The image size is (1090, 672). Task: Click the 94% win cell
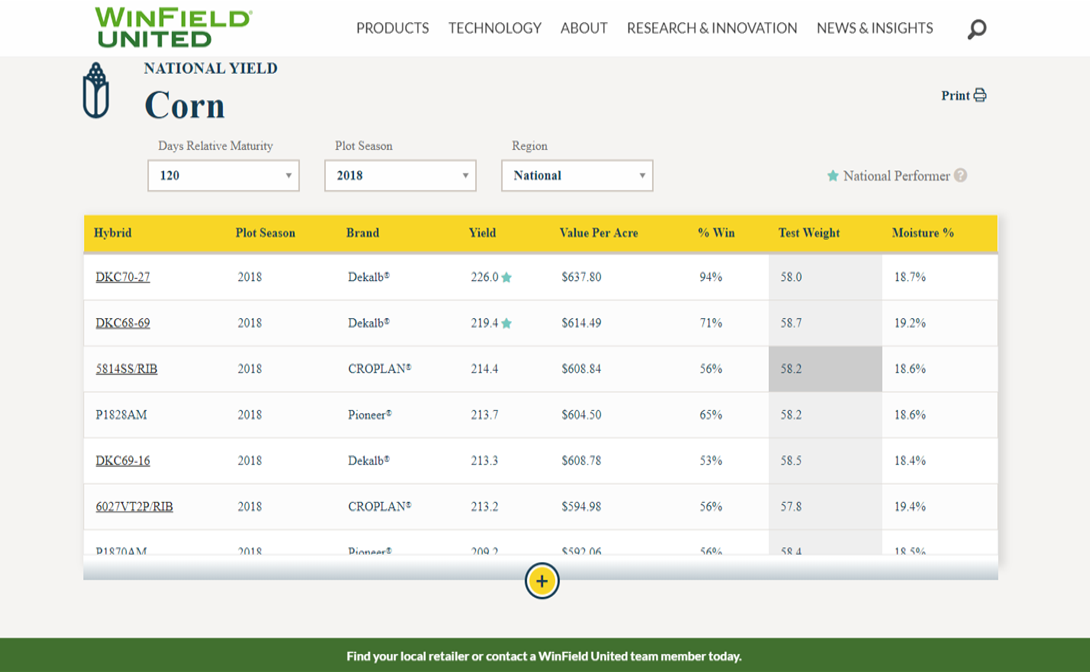[710, 277]
